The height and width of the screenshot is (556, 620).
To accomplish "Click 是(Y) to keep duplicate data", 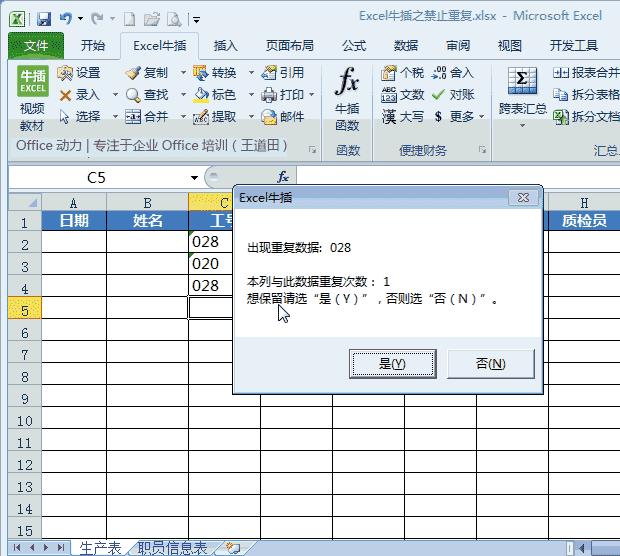I will click(x=393, y=364).
